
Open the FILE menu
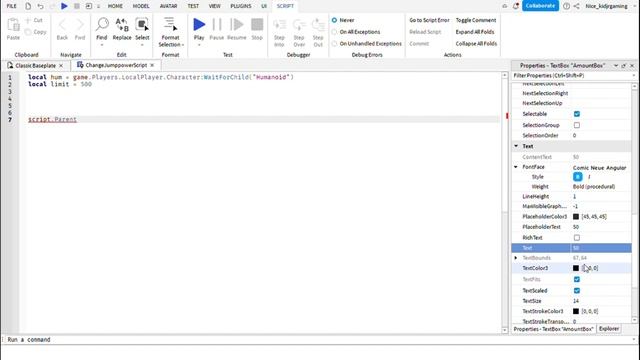point(11,6)
